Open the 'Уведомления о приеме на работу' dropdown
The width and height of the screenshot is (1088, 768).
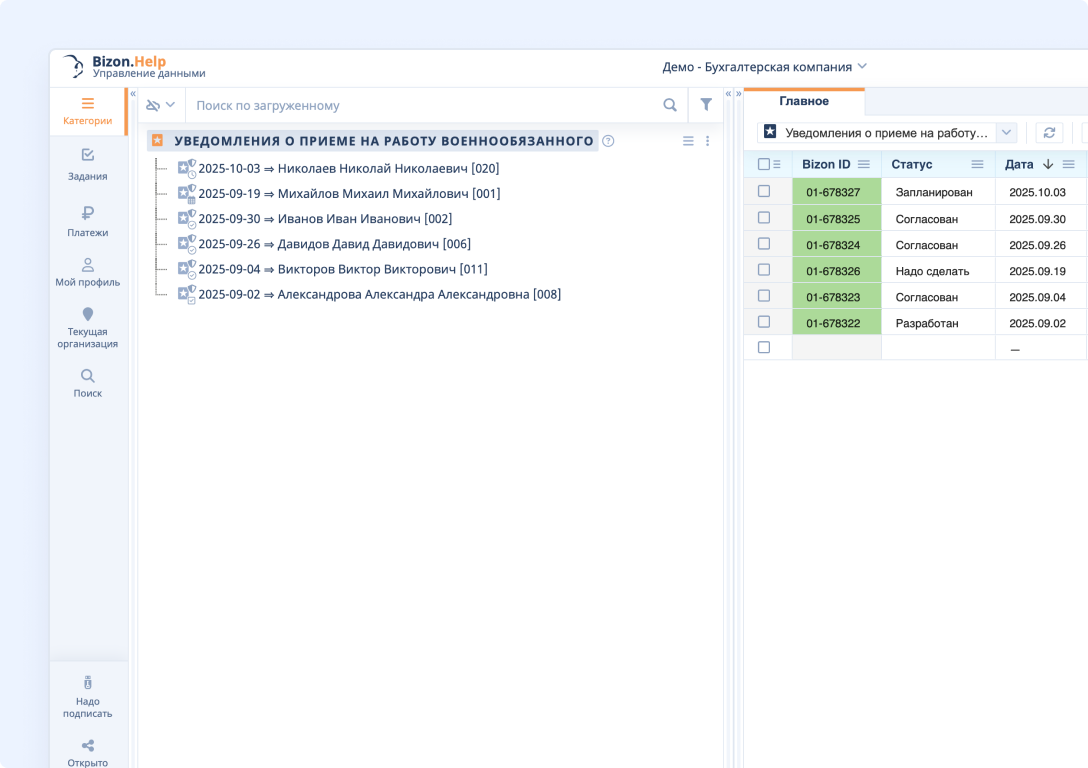point(1006,133)
